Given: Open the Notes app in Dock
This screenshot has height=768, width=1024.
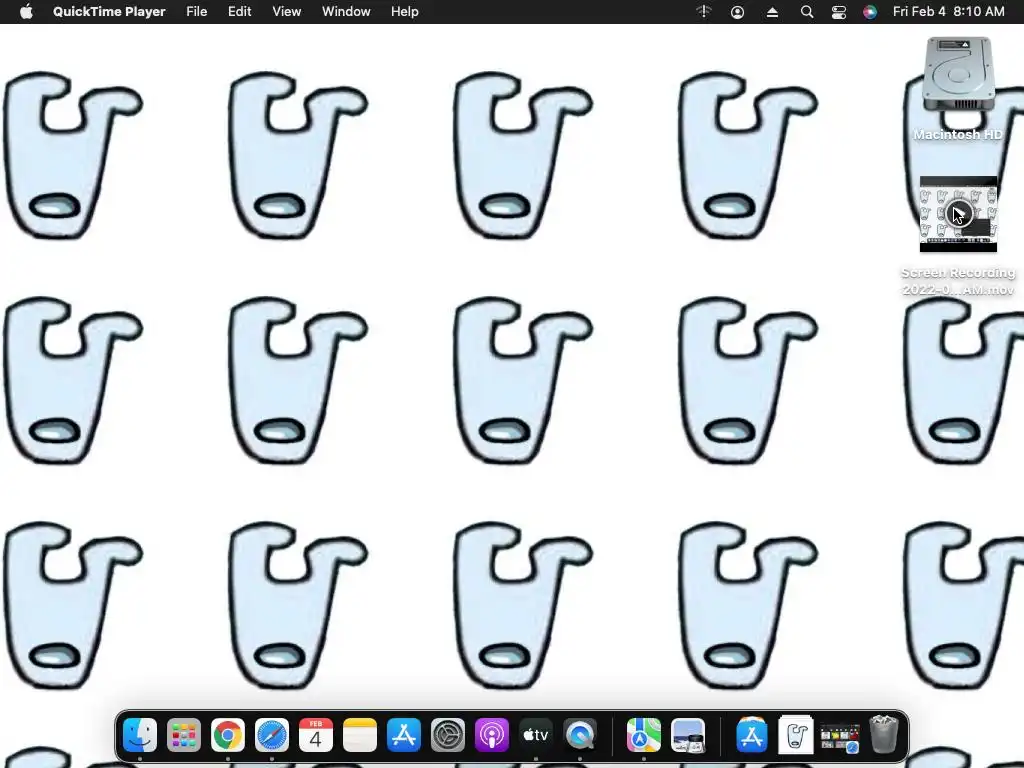Looking at the screenshot, I should (x=360, y=735).
